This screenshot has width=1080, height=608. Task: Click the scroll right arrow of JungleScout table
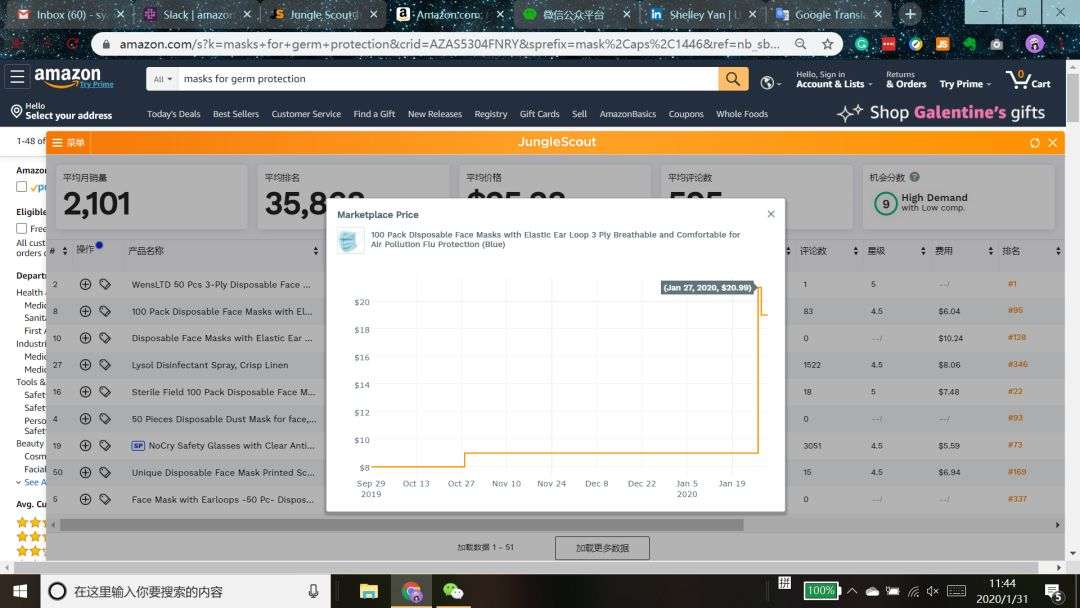[x=1057, y=525]
